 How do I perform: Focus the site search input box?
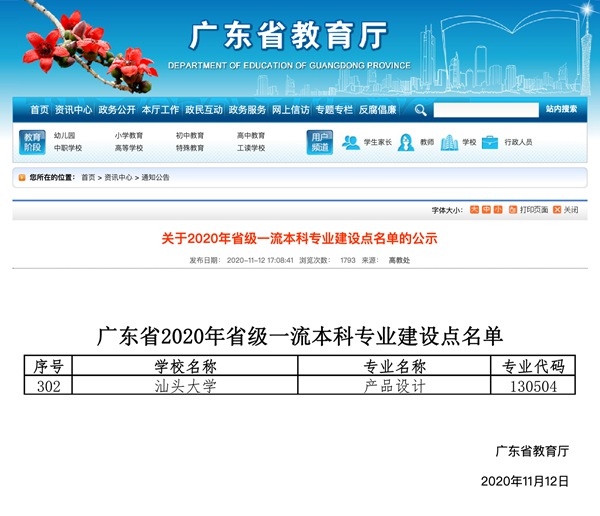pos(486,110)
